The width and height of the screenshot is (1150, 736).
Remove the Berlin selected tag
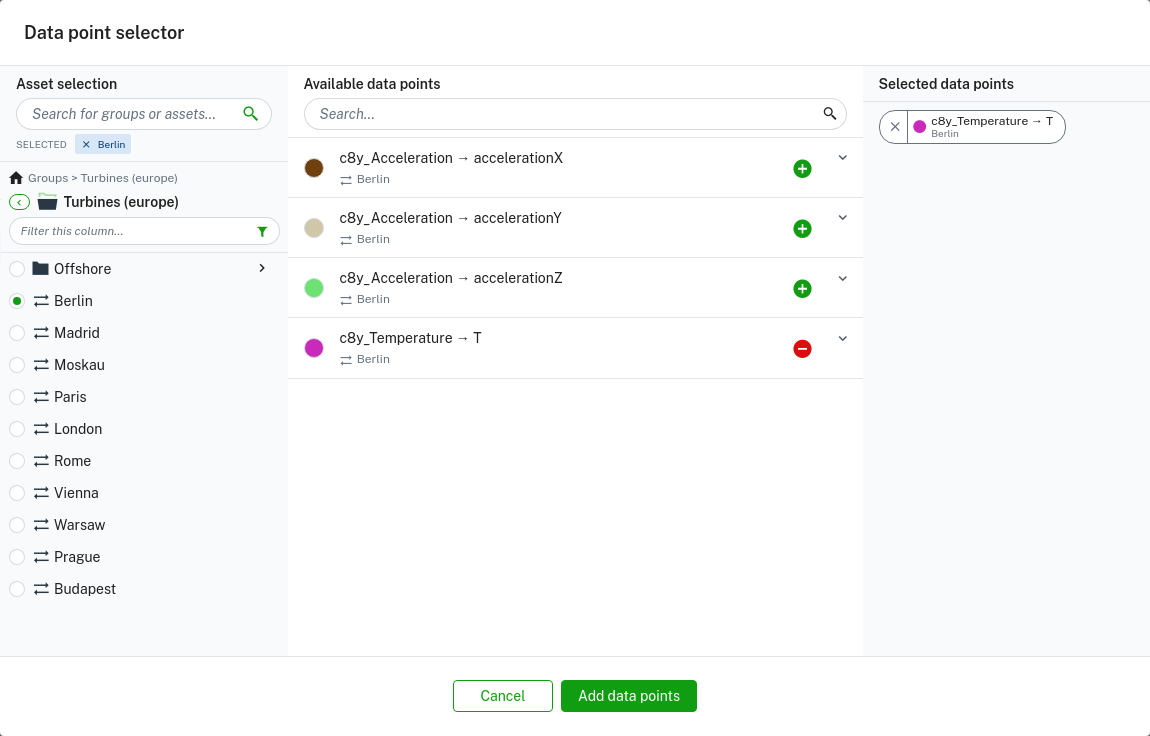(x=86, y=145)
